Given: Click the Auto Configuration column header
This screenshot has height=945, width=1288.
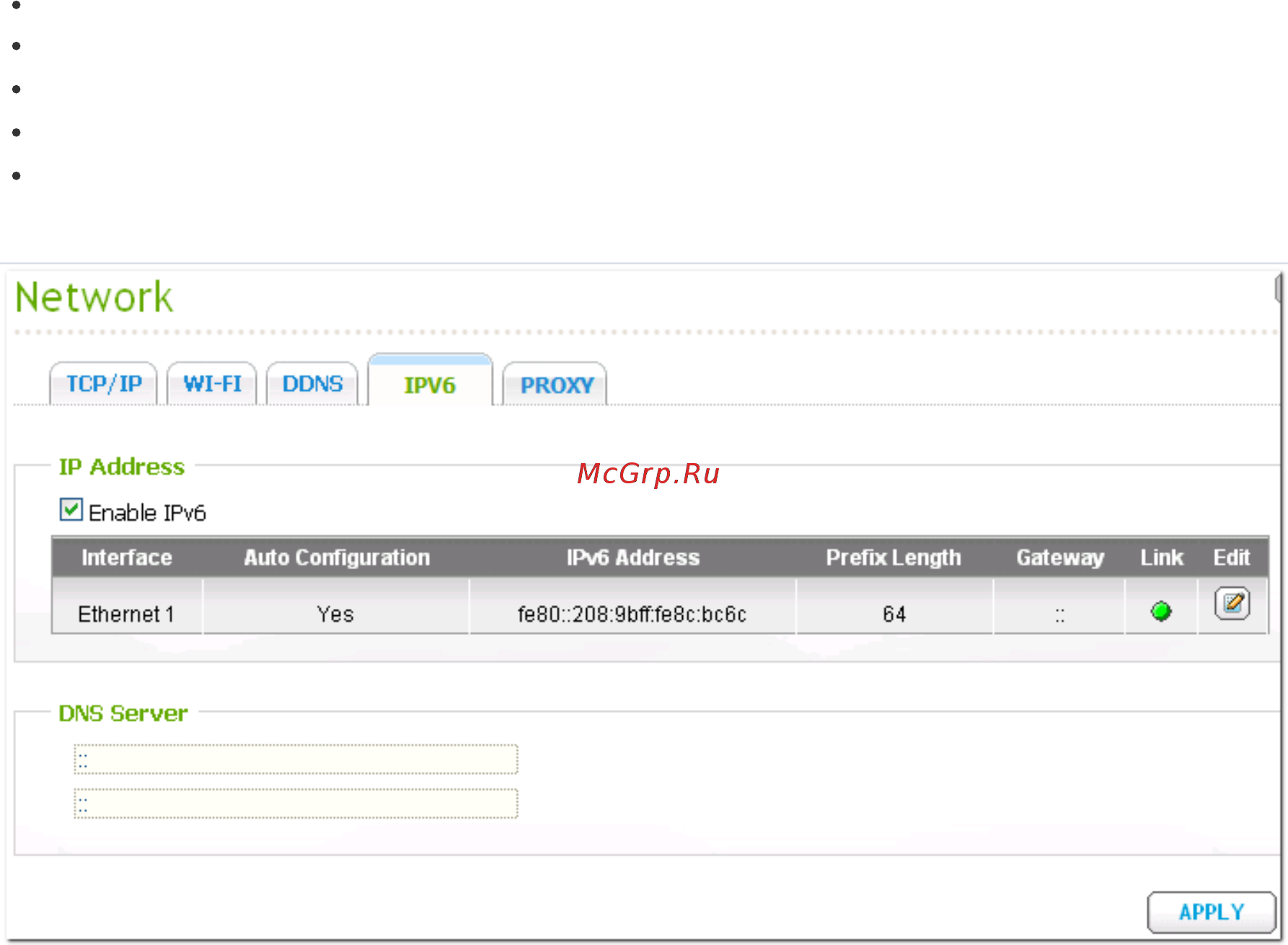Looking at the screenshot, I should [x=336, y=557].
